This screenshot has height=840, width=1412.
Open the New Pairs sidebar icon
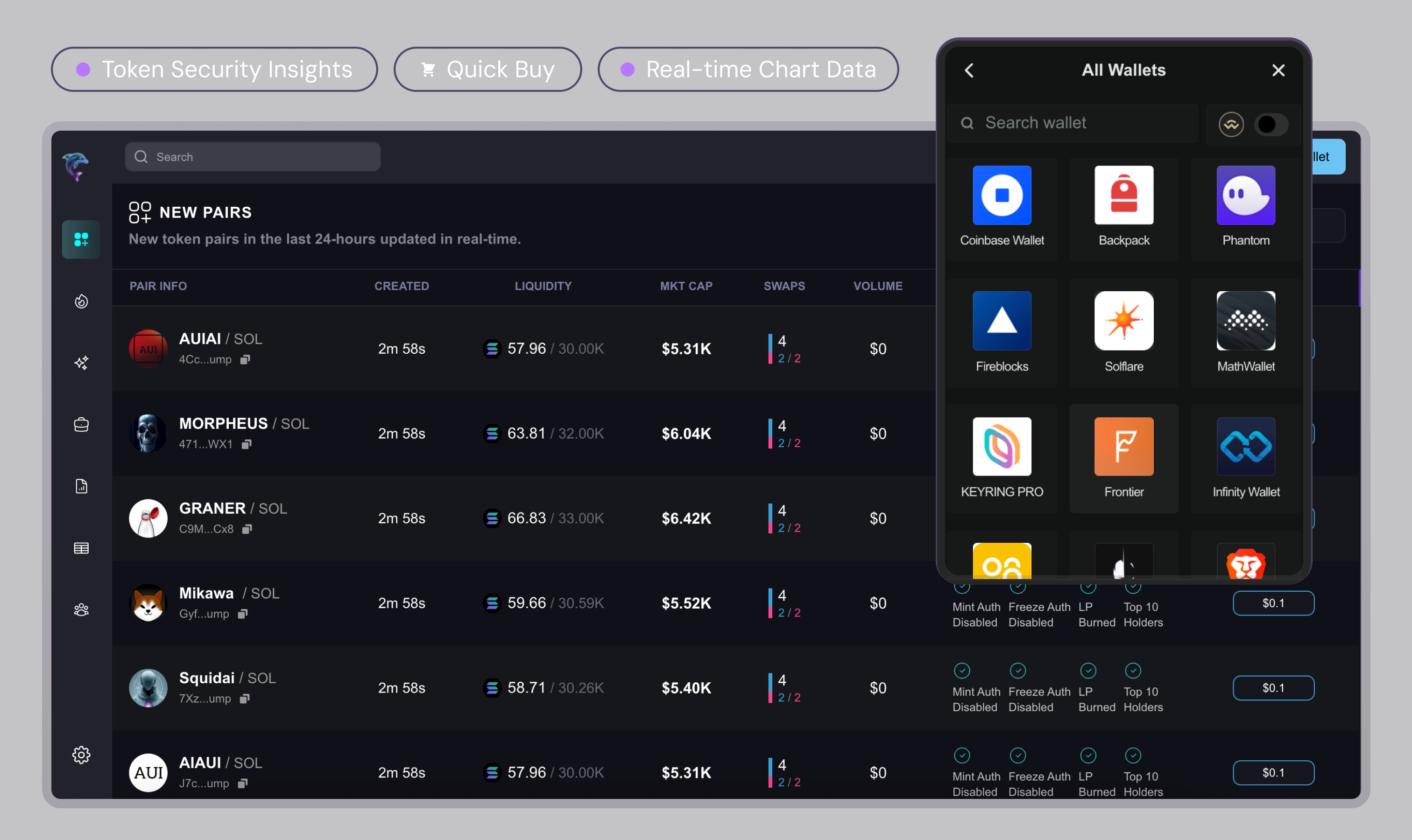(81, 239)
